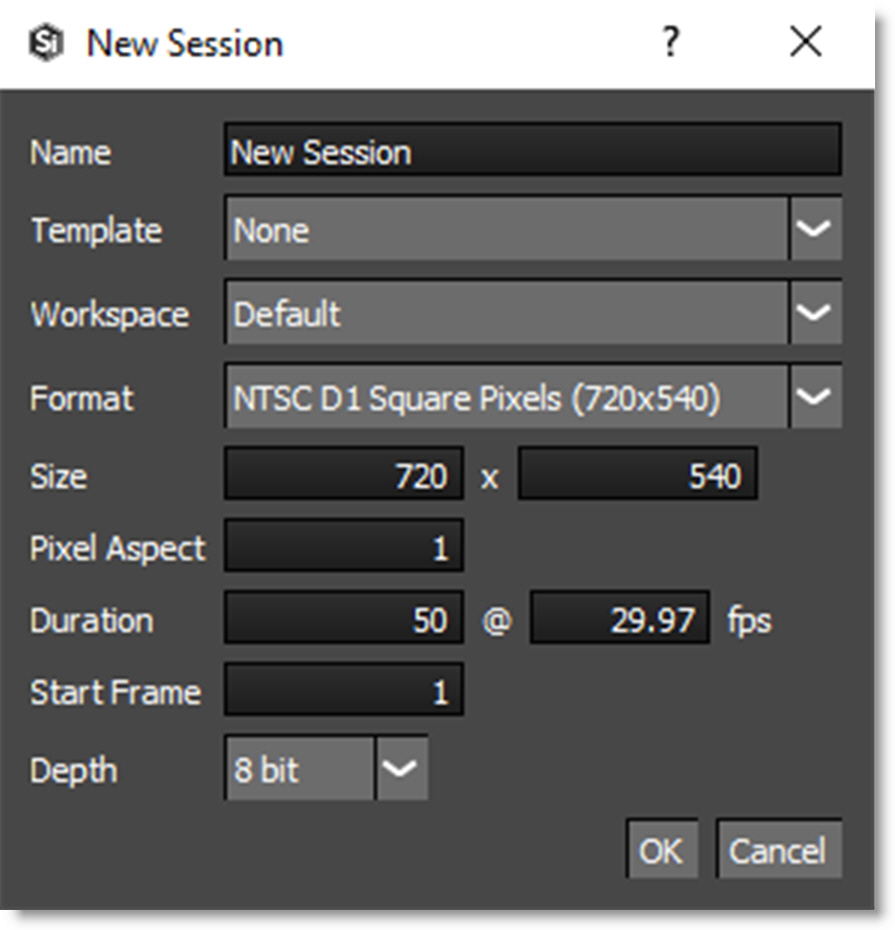Click the frame rate field showing 29.97
This screenshot has width=895, height=930.
click(x=619, y=620)
